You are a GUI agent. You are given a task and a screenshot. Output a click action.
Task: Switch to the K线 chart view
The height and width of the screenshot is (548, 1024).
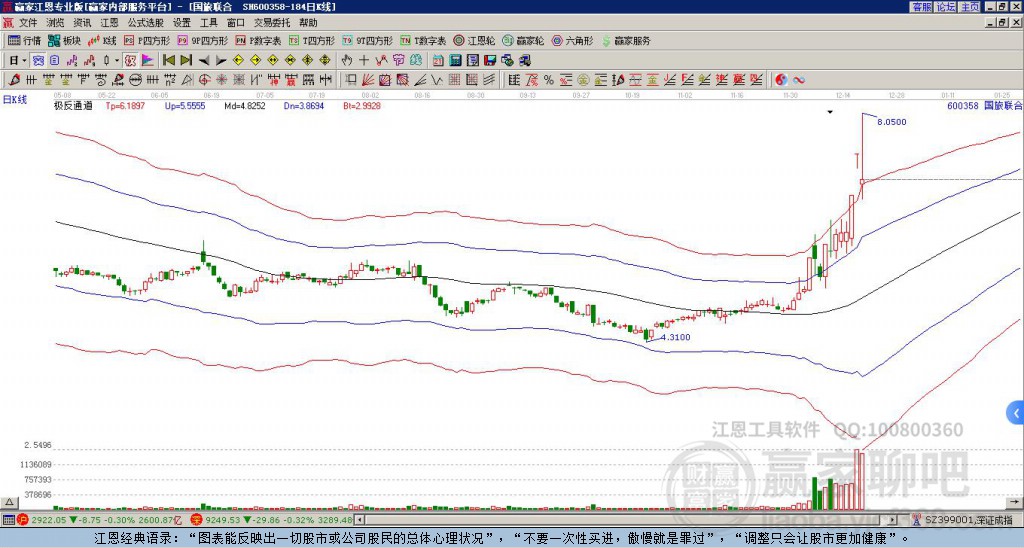tap(102, 41)
